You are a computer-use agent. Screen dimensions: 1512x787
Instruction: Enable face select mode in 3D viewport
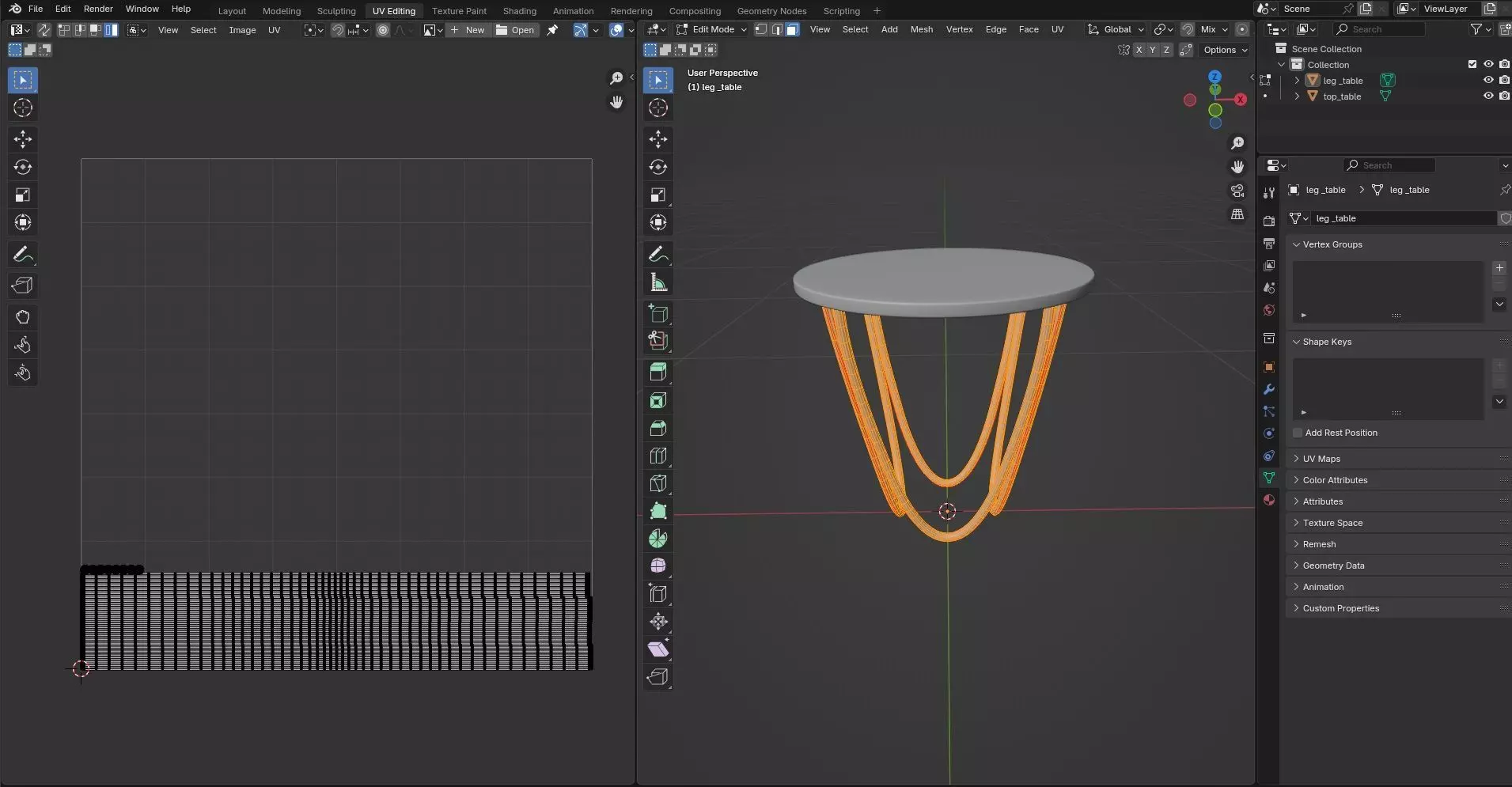pyautogui.click(x=792, y=29)
